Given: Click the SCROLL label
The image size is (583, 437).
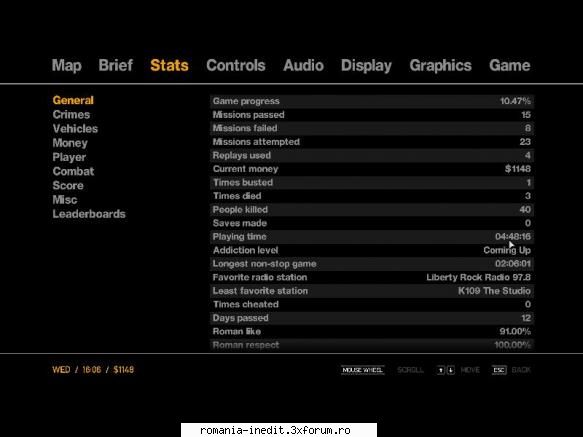Looking at the screenshot, I should tap(410, 370).
